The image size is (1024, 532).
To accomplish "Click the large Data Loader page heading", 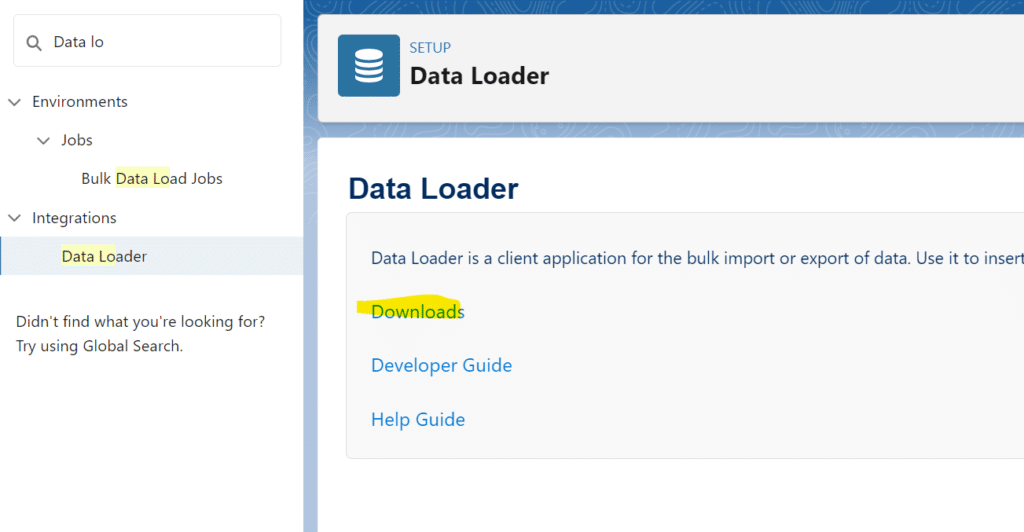I will (433, 188).
